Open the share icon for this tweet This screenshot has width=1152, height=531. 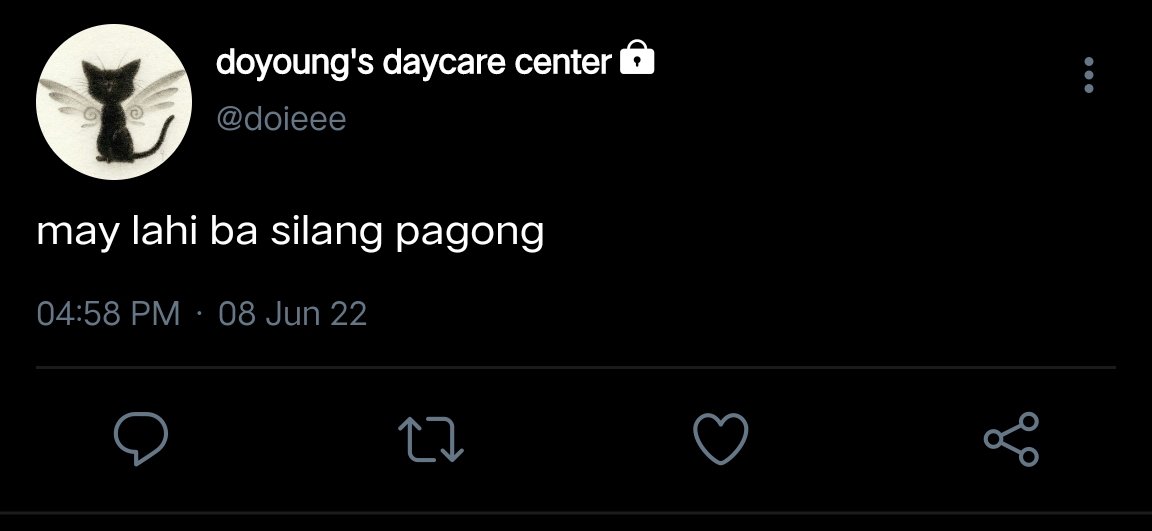[1012, 438]
